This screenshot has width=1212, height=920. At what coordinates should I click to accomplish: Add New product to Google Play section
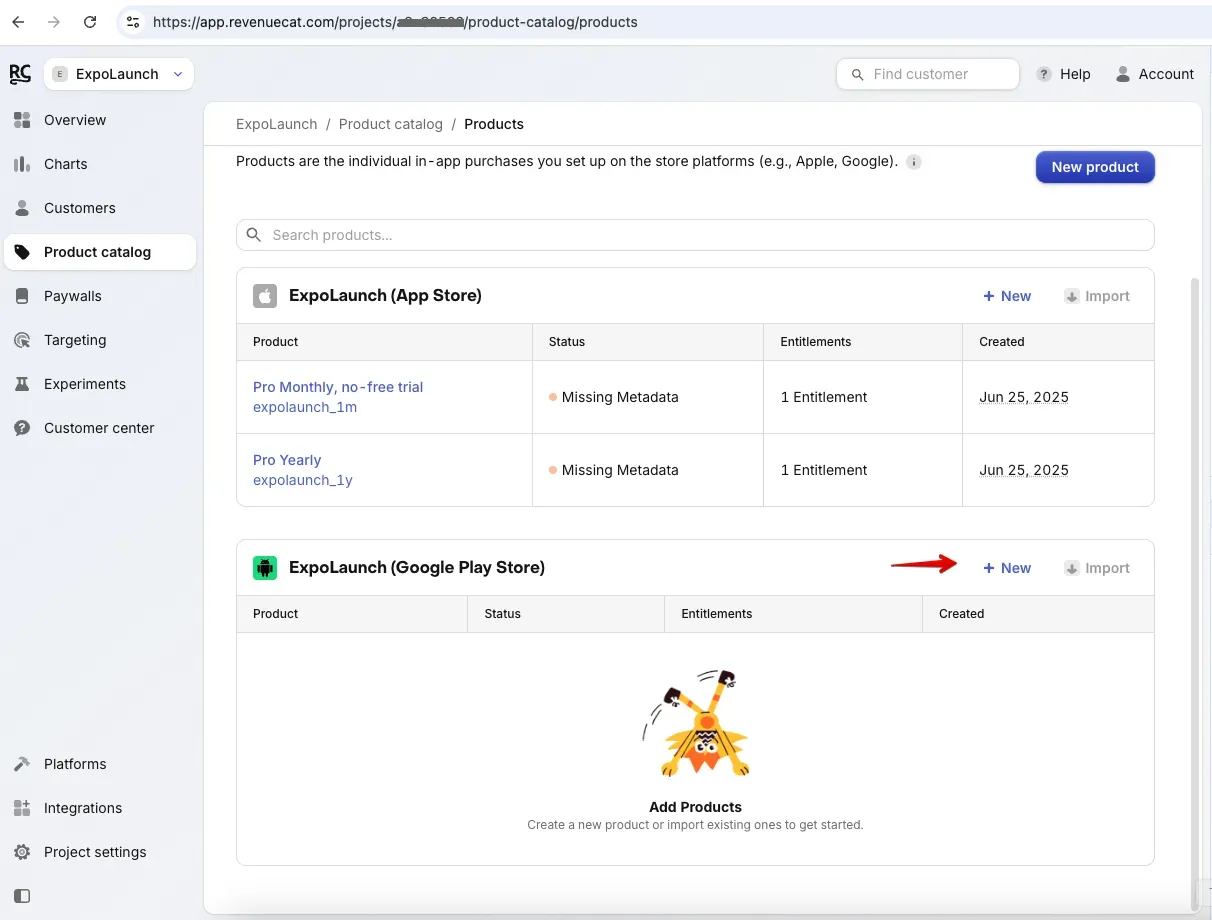click(1007, 568)
